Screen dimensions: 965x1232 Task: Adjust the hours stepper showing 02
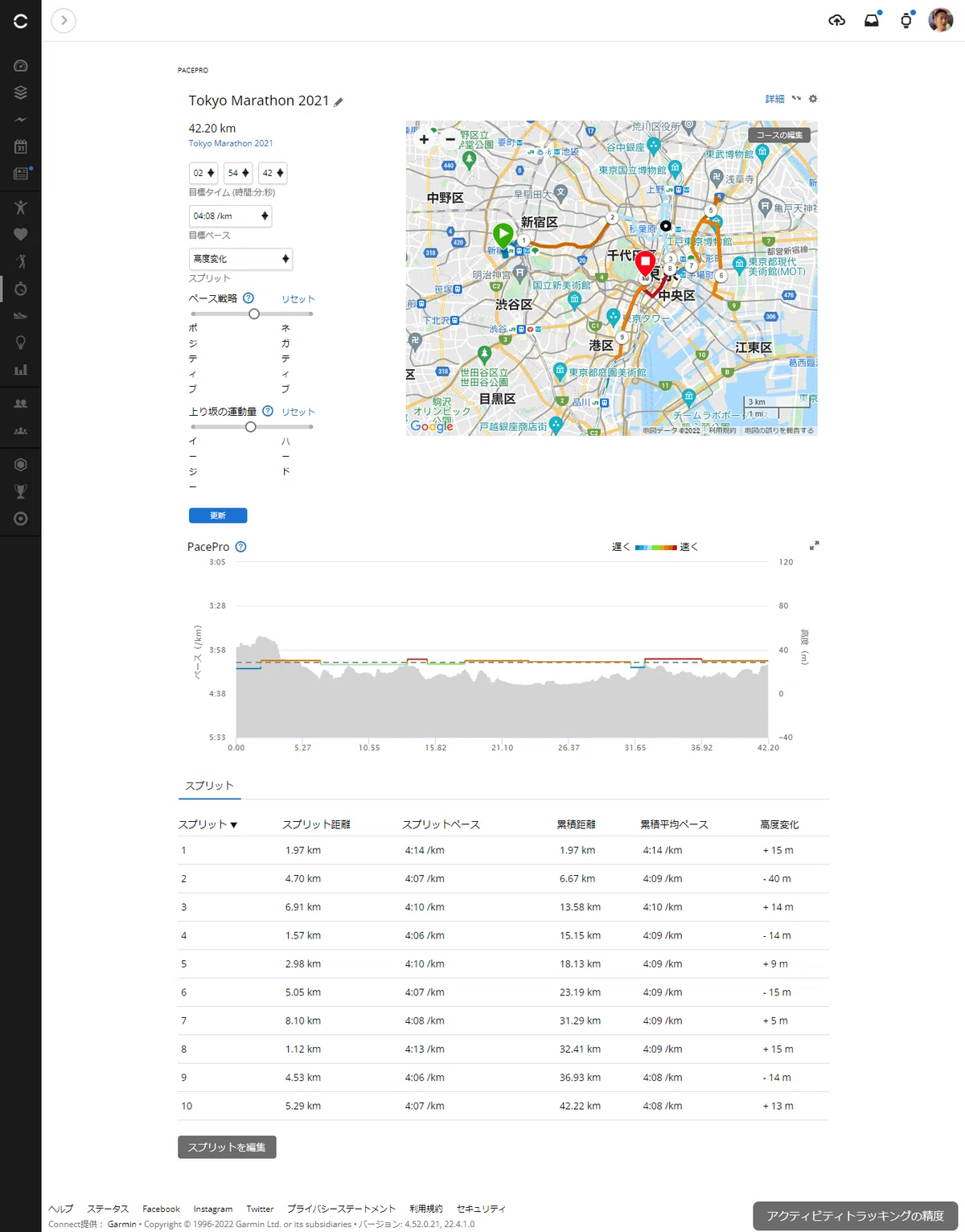click(203, 173)
